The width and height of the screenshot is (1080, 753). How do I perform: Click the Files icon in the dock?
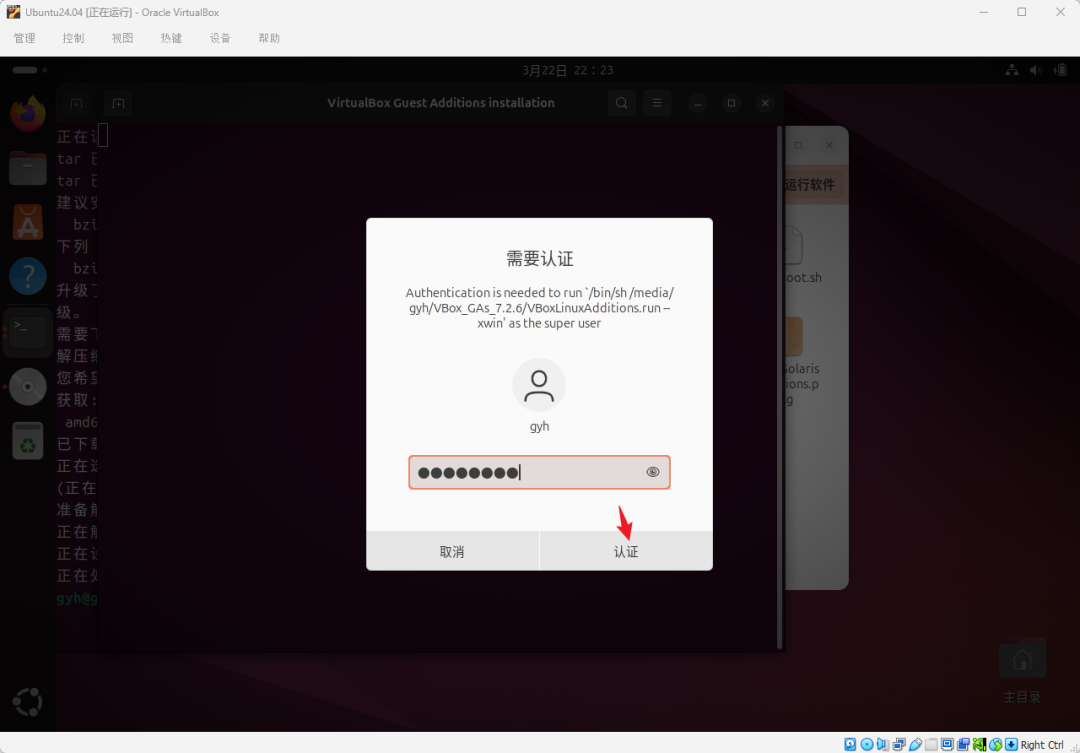(x=27, y=168)
